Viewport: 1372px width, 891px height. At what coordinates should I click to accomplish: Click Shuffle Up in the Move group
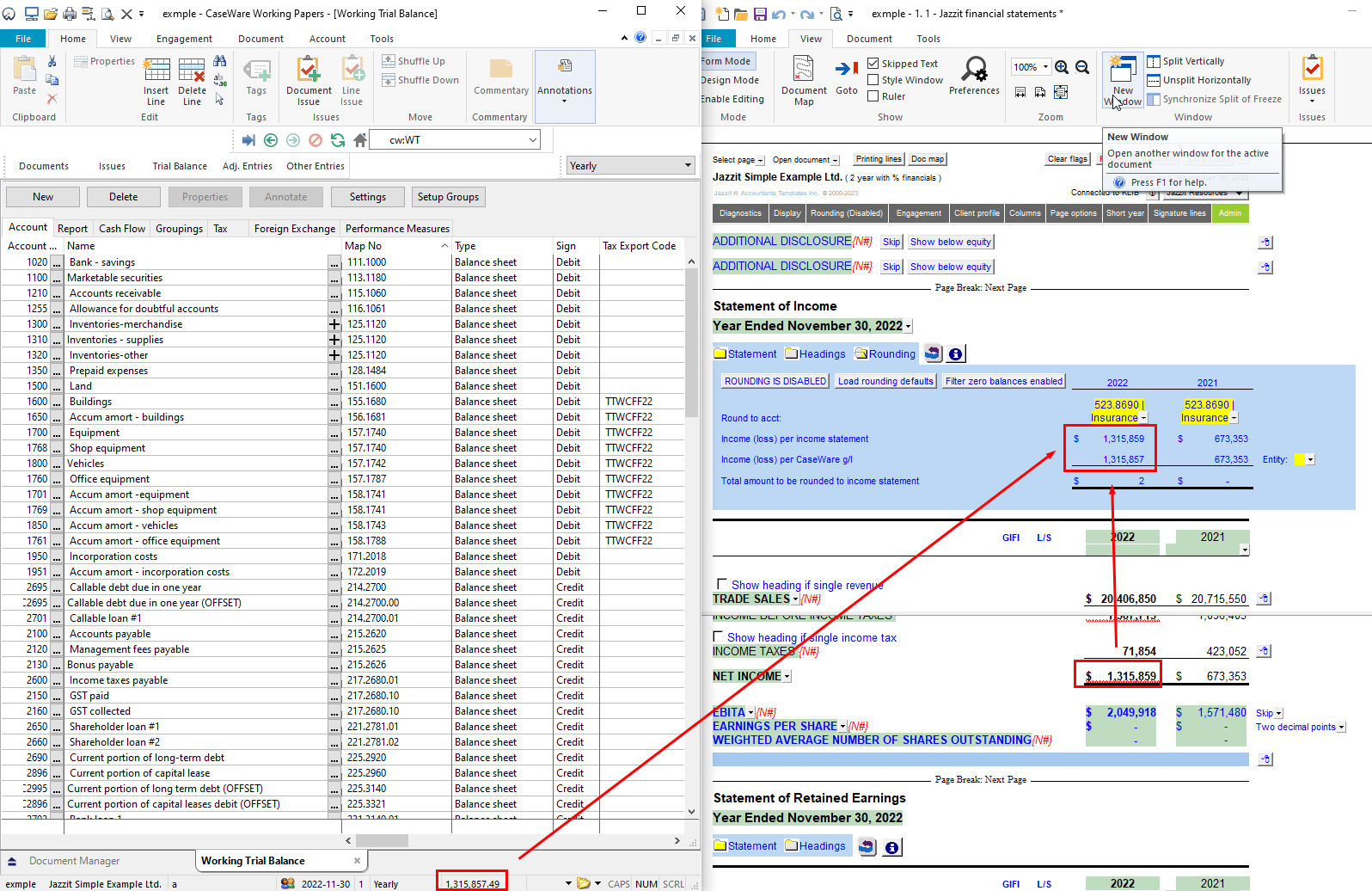(413, 61)
